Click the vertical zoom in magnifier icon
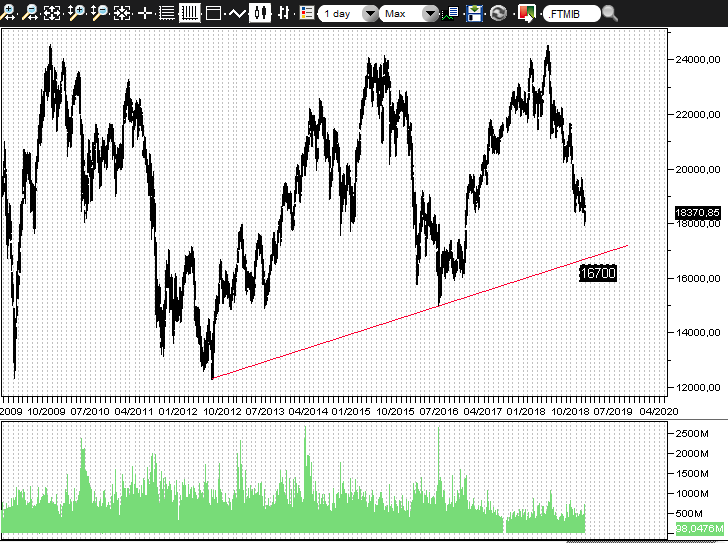Image resolution: width=728 pixels, height=543 pixels. click(76, 13)
